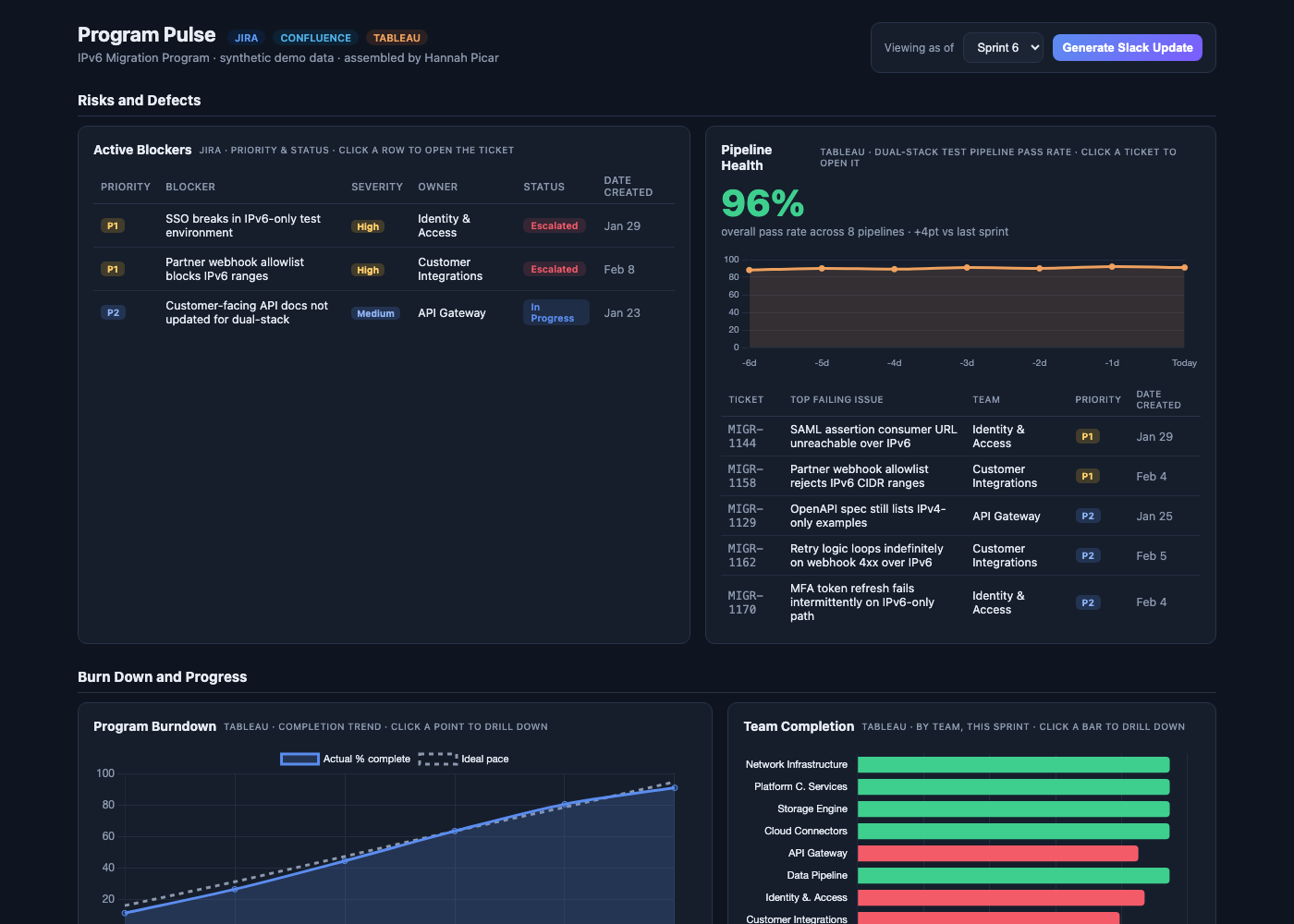Click the TOP FAILING ISSUE column header
Viewport: 1294px width, 924px height.
[836, 400]
